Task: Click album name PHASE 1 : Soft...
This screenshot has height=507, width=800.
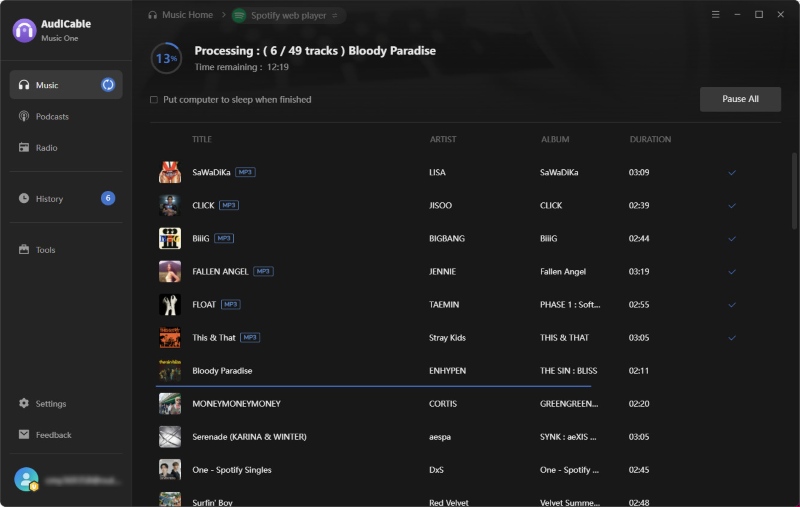Action: 570,305
